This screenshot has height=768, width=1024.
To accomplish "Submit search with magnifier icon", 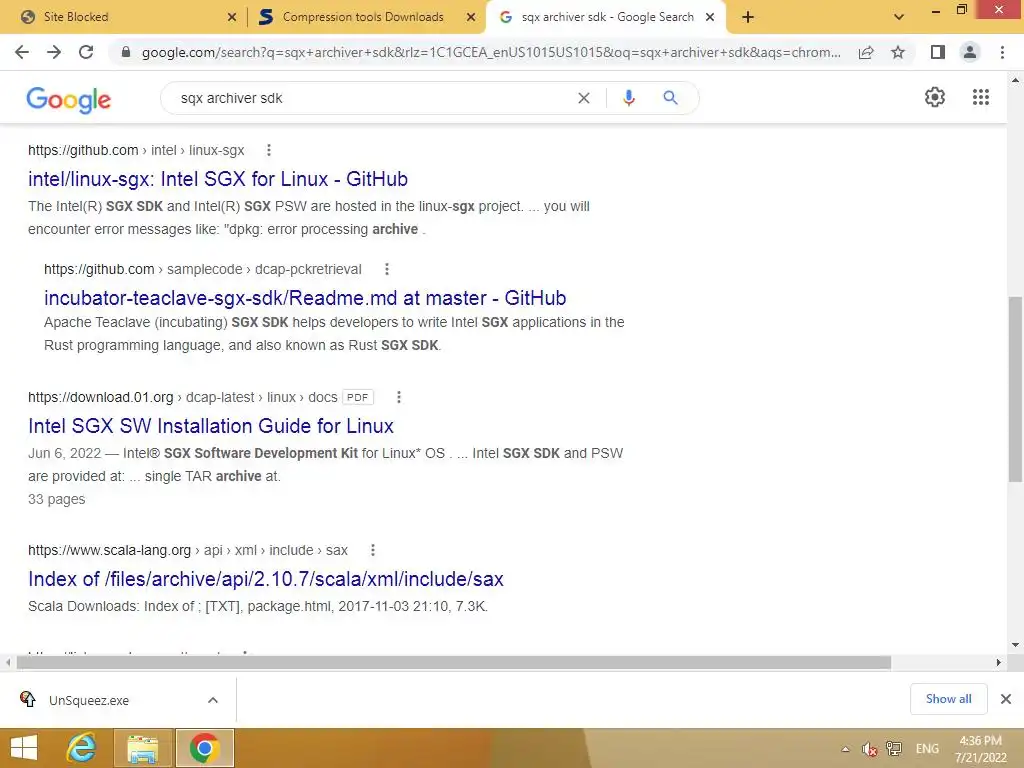I will (x=670, y=98).
